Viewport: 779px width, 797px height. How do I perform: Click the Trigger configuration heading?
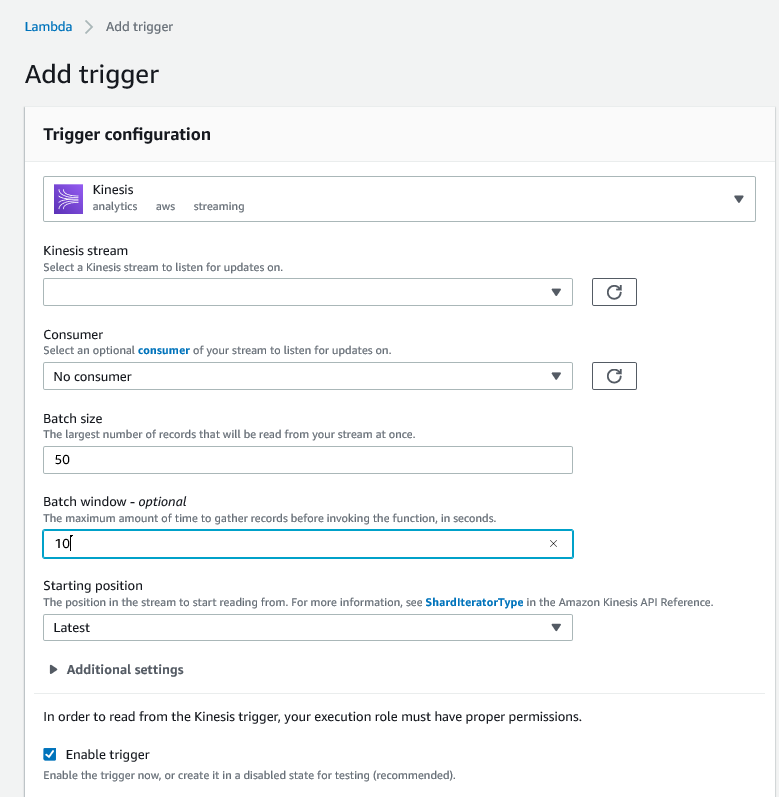pos(127,134)
